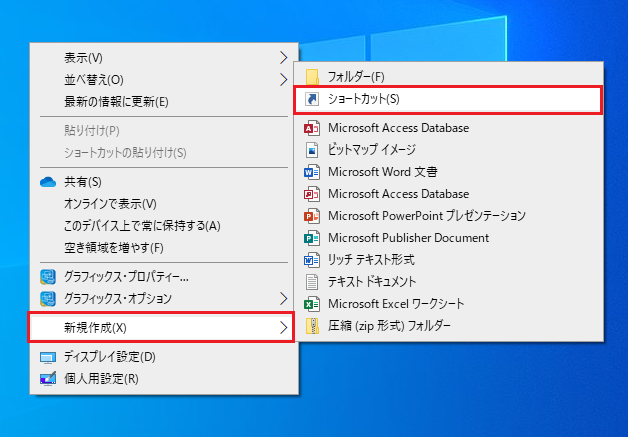Viewport: 628px width, 437px height.
Task: Create a new テキスト ドキュメント
Action: 372,282
